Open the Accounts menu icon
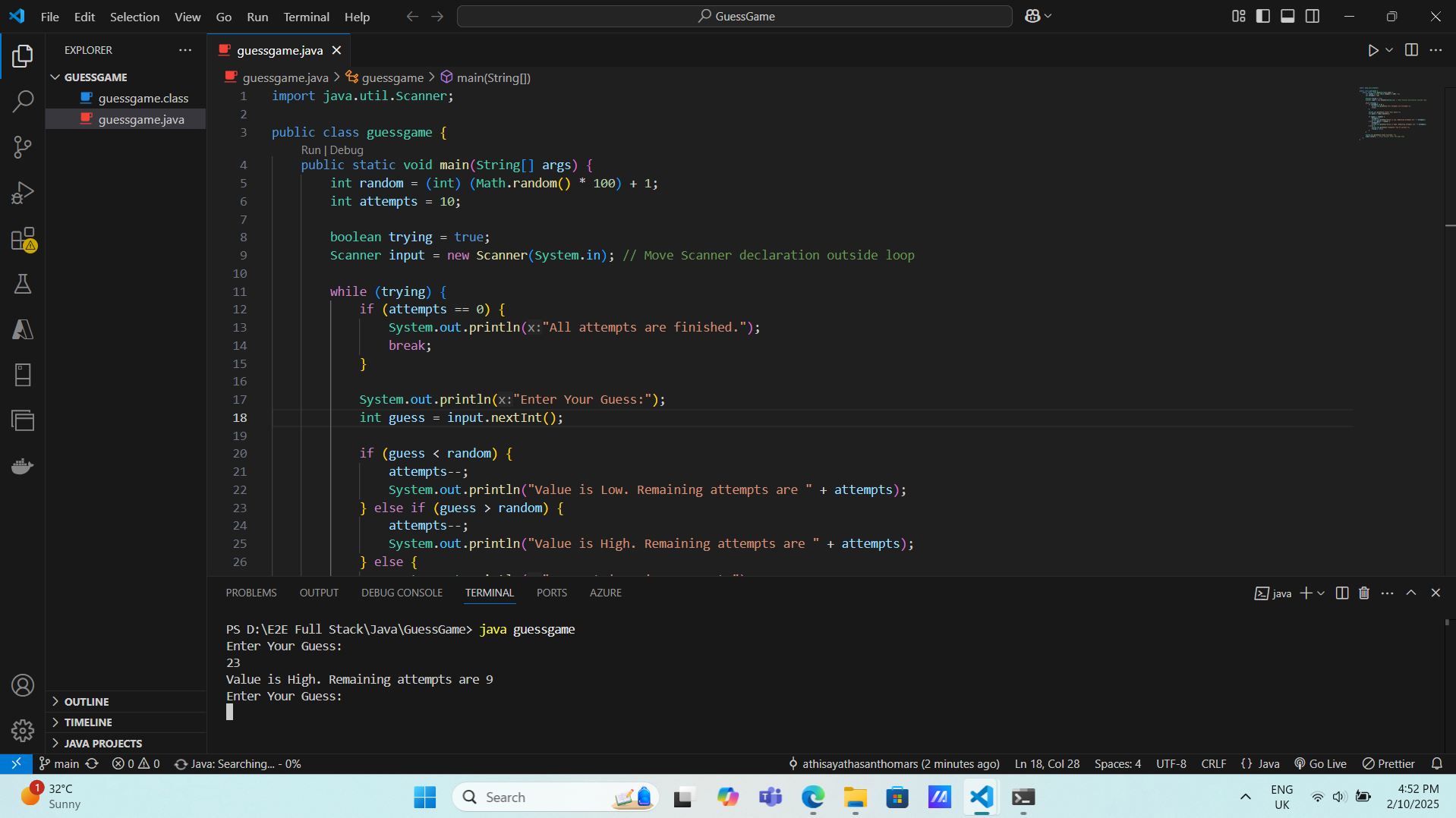This screenshot has height=818, width=1456. [23, 685]
